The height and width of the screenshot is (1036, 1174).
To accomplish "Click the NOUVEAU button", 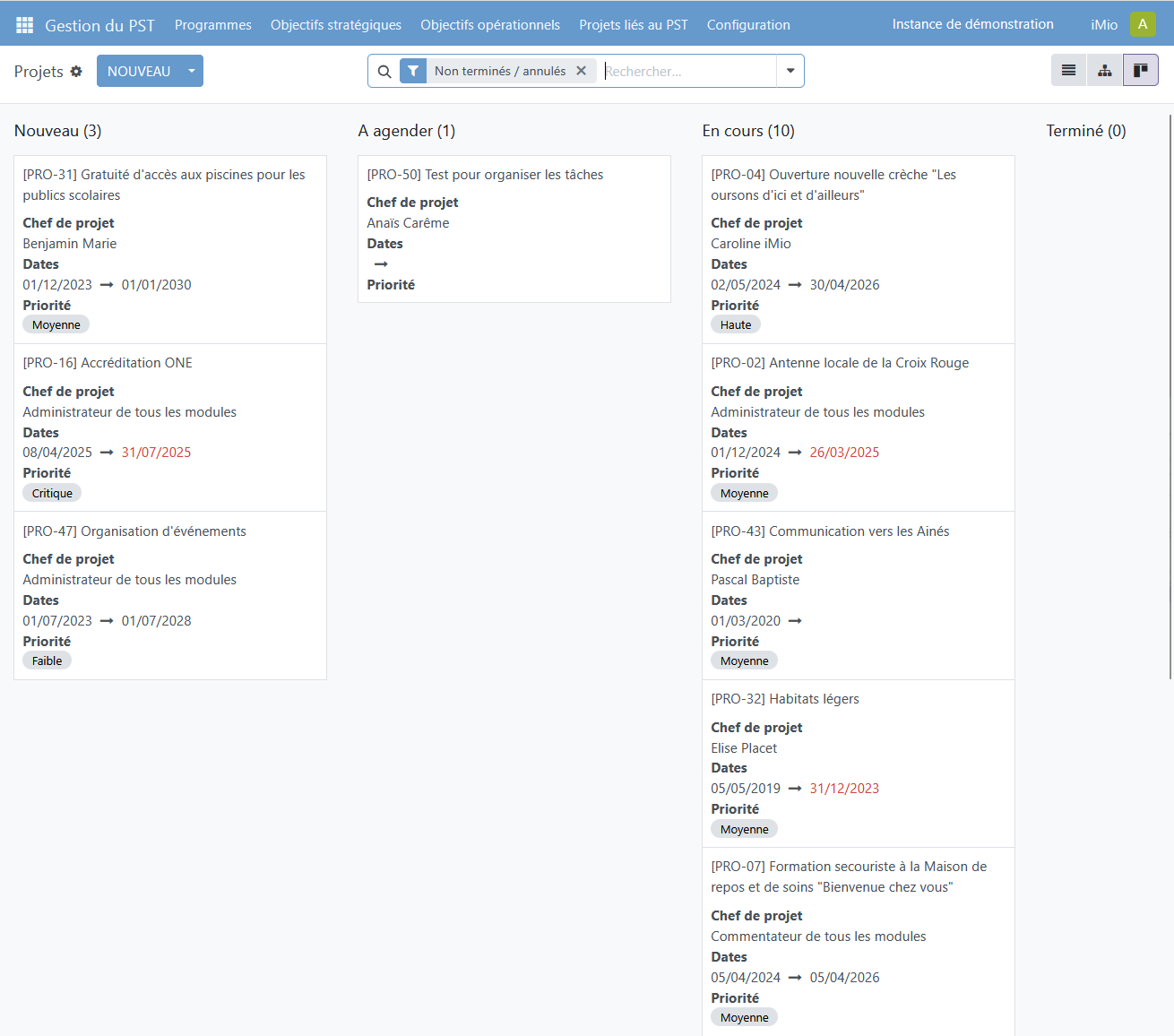I will (x=139, y=71).
